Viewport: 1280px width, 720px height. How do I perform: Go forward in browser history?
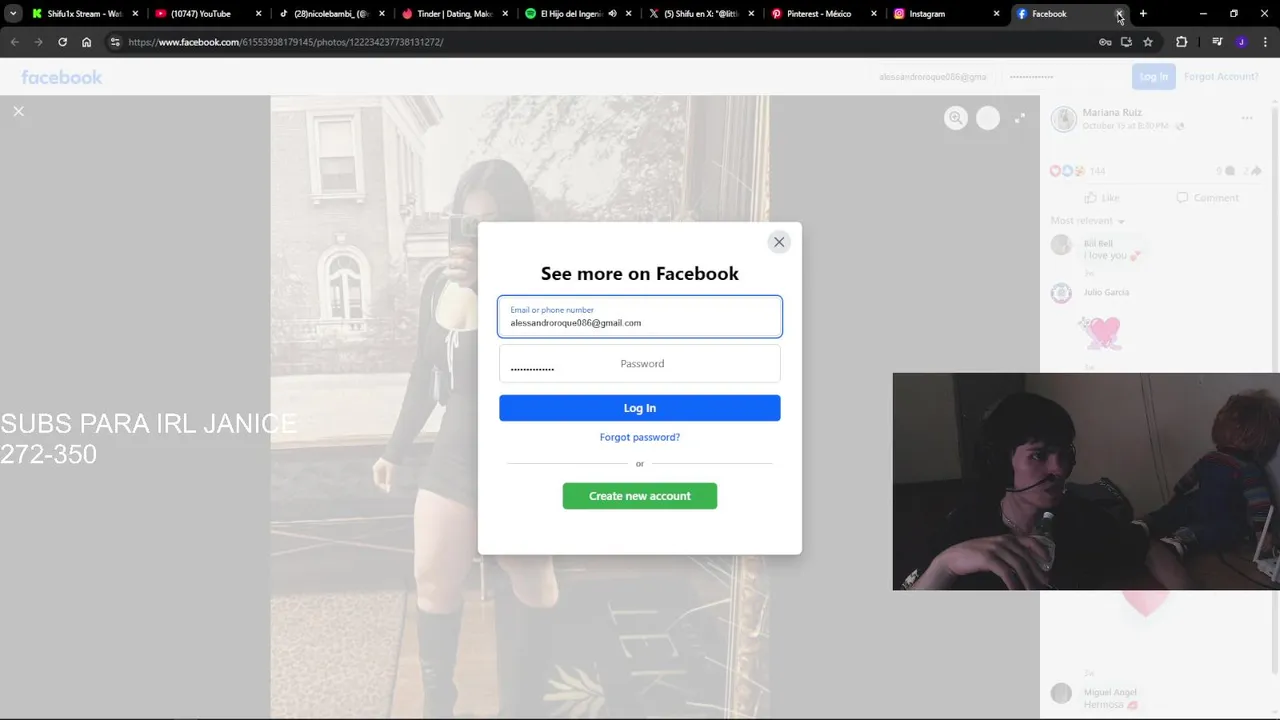point(38,42)
